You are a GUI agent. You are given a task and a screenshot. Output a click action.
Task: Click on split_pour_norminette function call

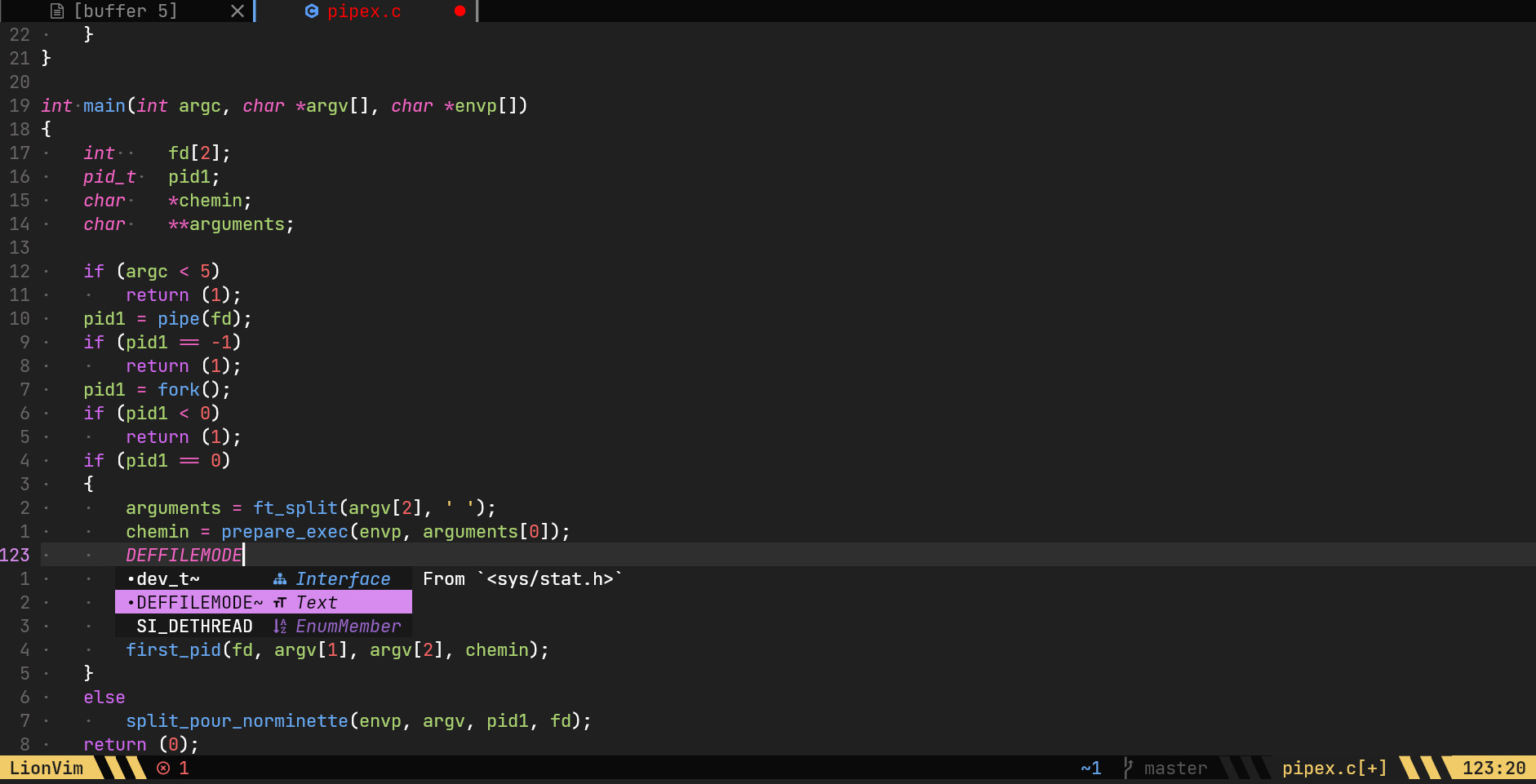pyautogui.click(x=237, y=721)
